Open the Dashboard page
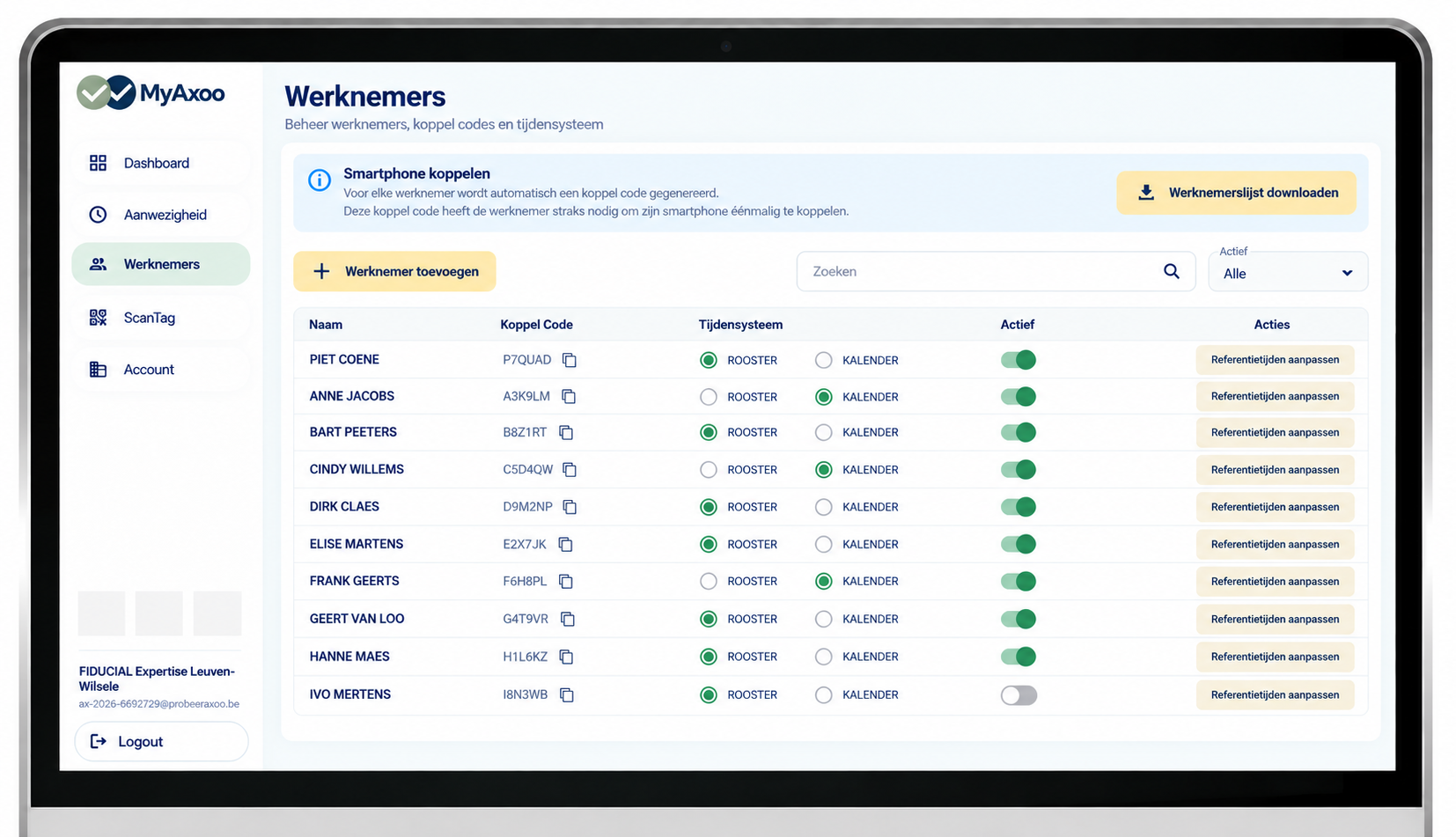Image resolution: width=1456 pixels, height=837 pixels. tap(161, 163)
